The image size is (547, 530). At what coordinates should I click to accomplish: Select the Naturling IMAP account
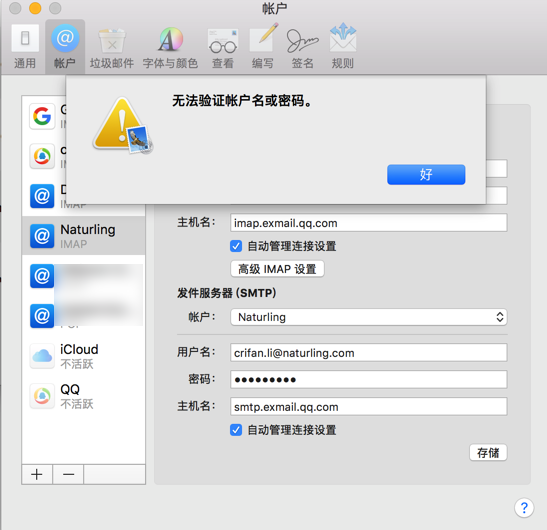tap(84, 236)
